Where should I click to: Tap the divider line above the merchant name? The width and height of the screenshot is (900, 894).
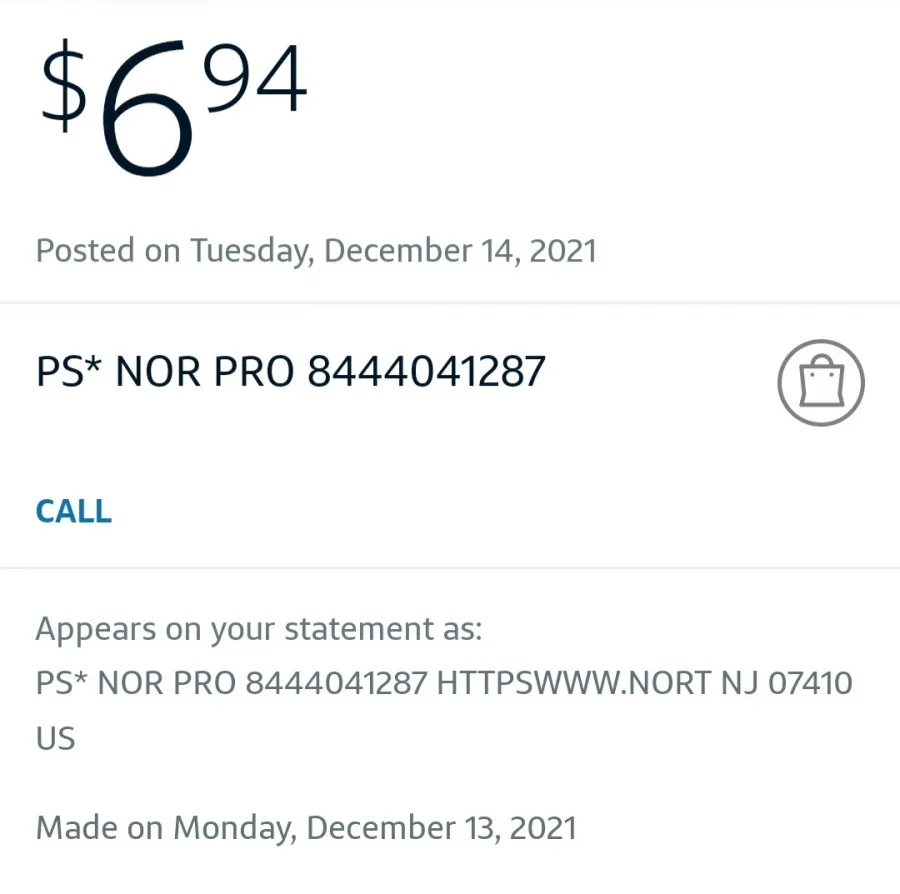(450, 303)
